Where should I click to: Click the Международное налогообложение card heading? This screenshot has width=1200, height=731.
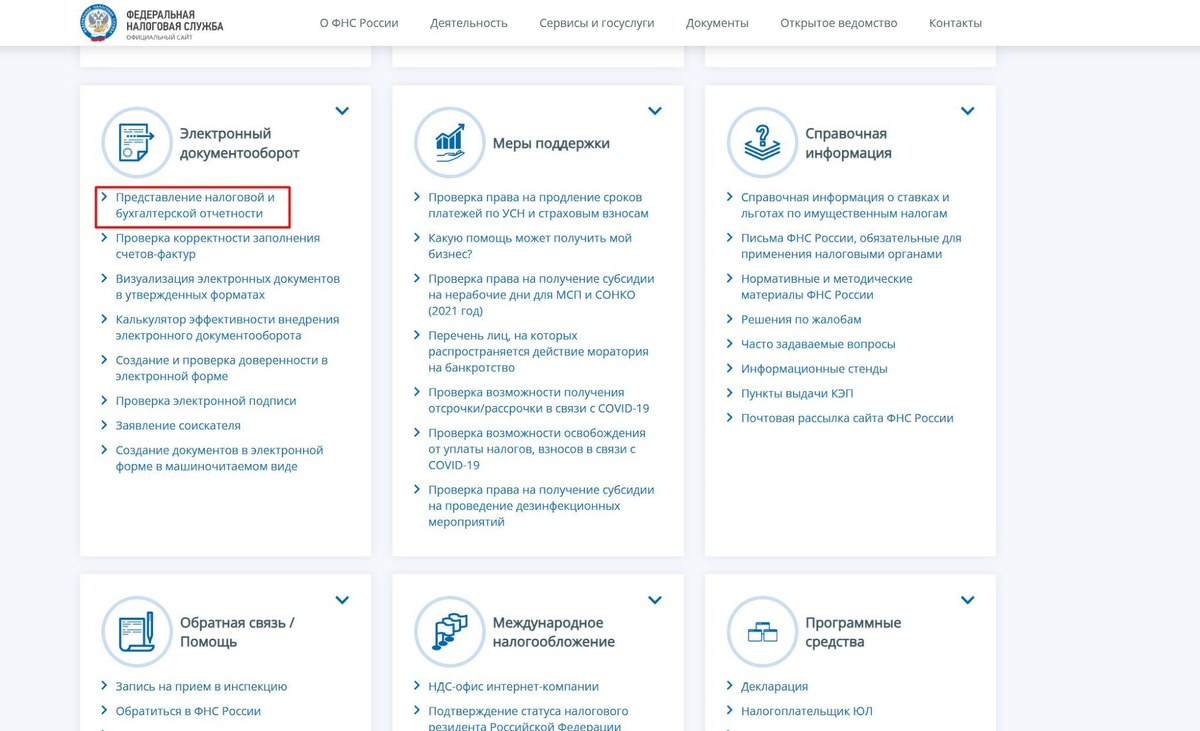coord(554,632)
